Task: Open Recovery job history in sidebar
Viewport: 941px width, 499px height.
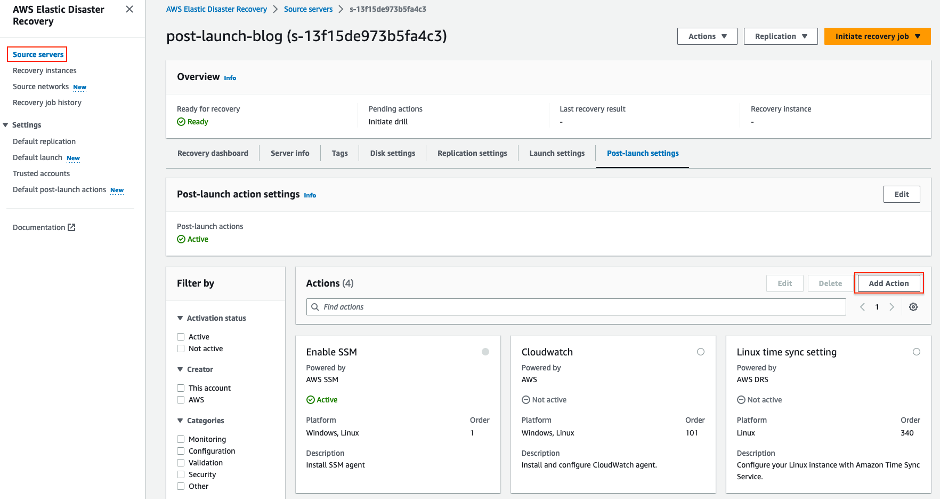Action: coord(47,103)
